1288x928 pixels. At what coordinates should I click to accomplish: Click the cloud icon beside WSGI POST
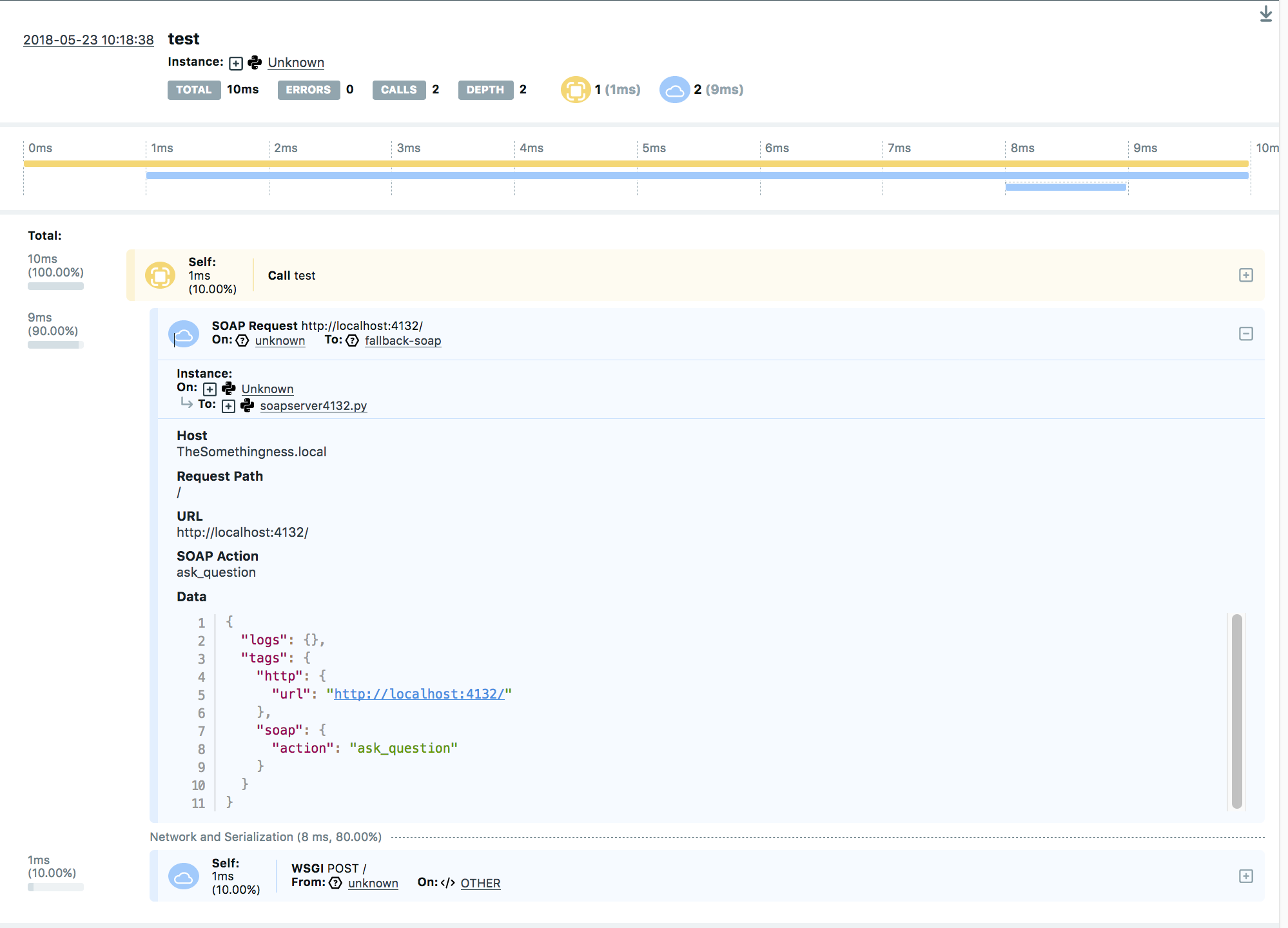(x=184, y=876)
